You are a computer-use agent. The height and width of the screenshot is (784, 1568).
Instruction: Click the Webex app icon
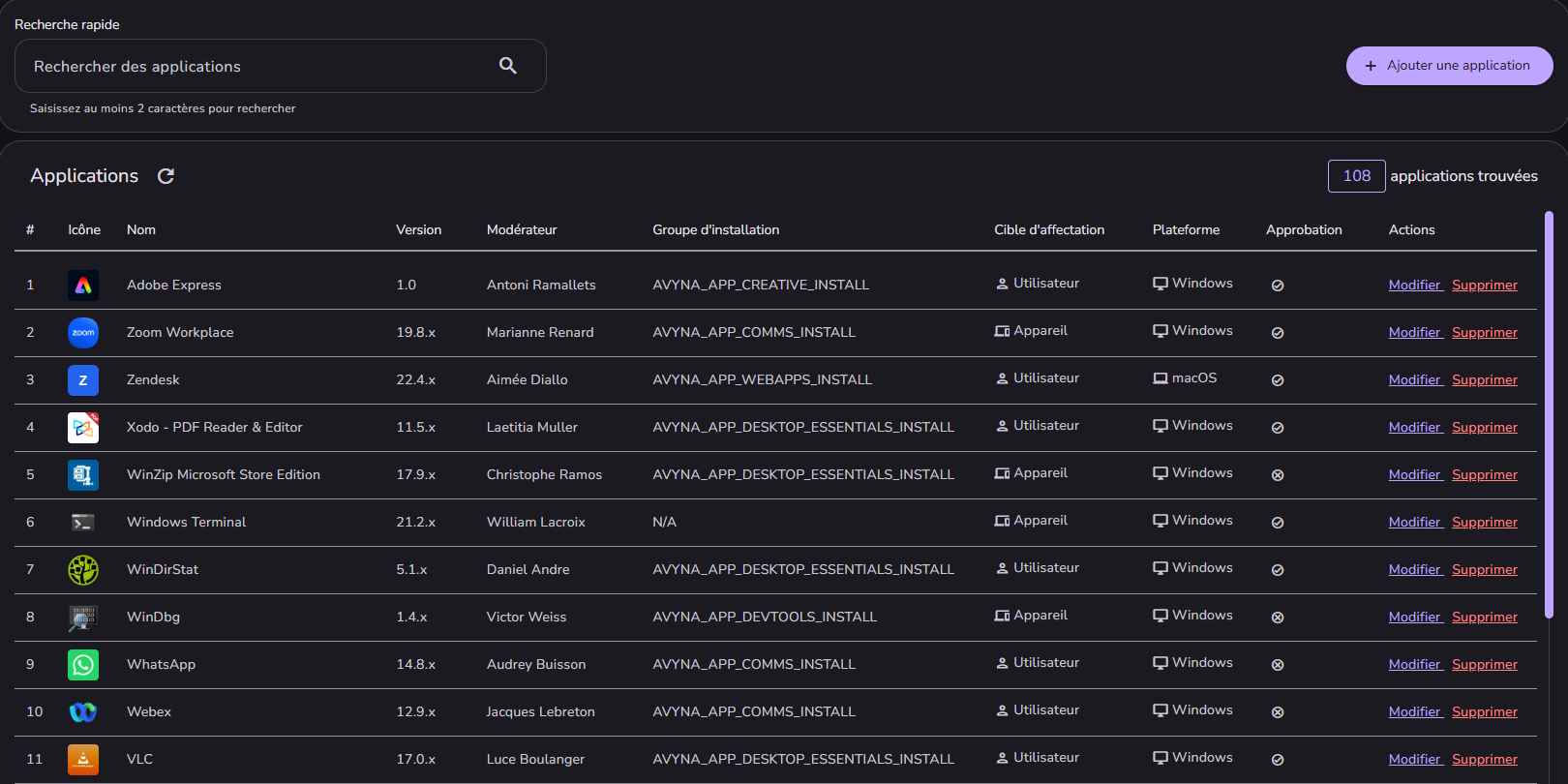pos(83,711)
